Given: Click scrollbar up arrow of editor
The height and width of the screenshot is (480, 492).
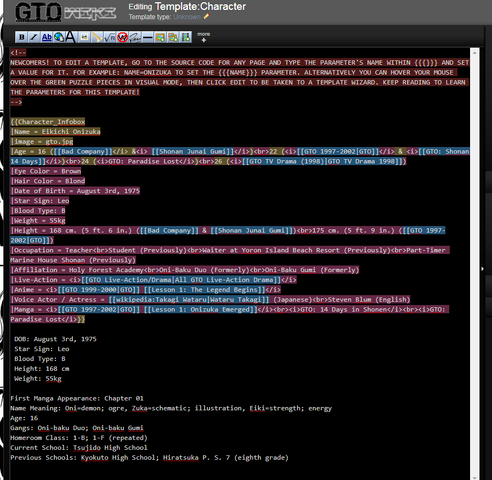Looking at the screenshot, I should [475, 53].
